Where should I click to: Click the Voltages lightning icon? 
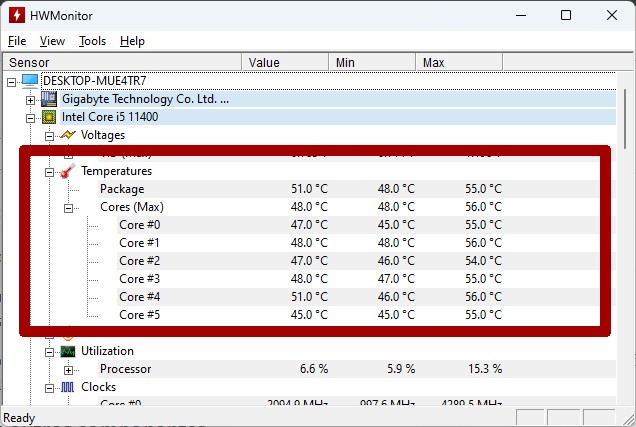(68, 135)
